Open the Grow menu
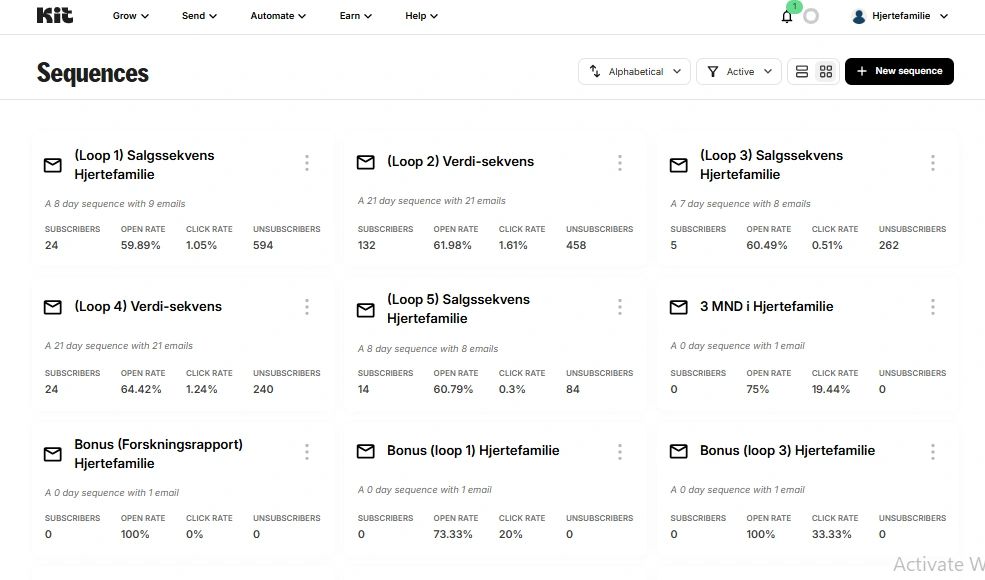This screenshot has width=985, height=580. 131,16
